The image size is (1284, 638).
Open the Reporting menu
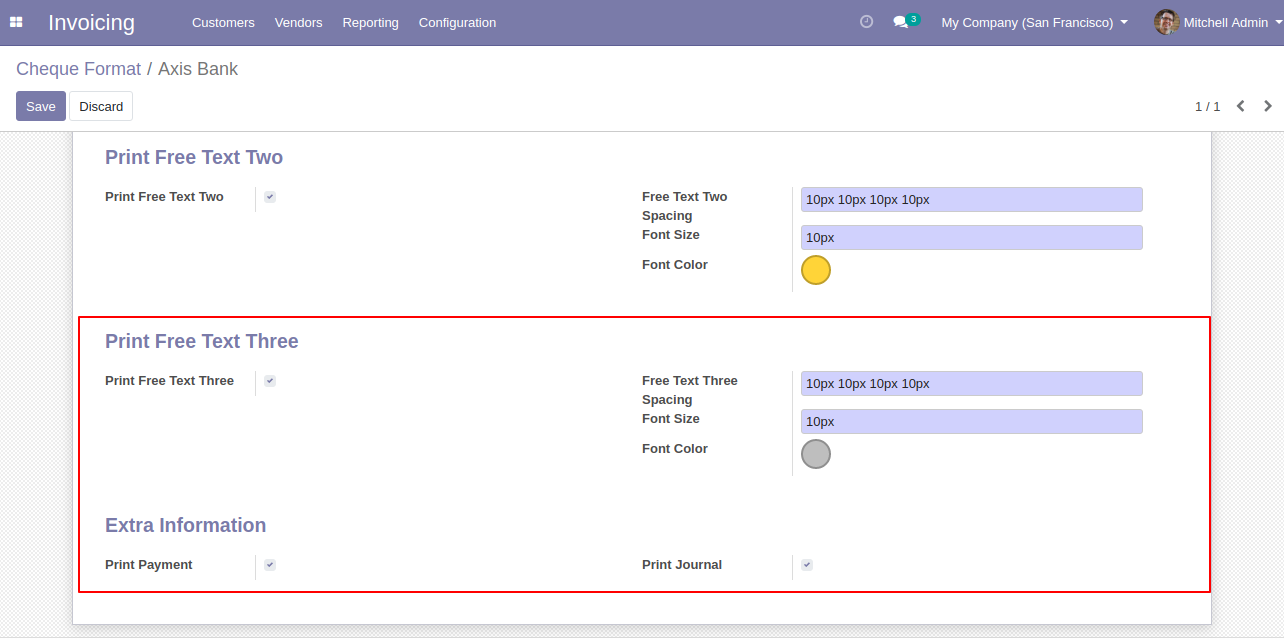[x=370, y=22]
